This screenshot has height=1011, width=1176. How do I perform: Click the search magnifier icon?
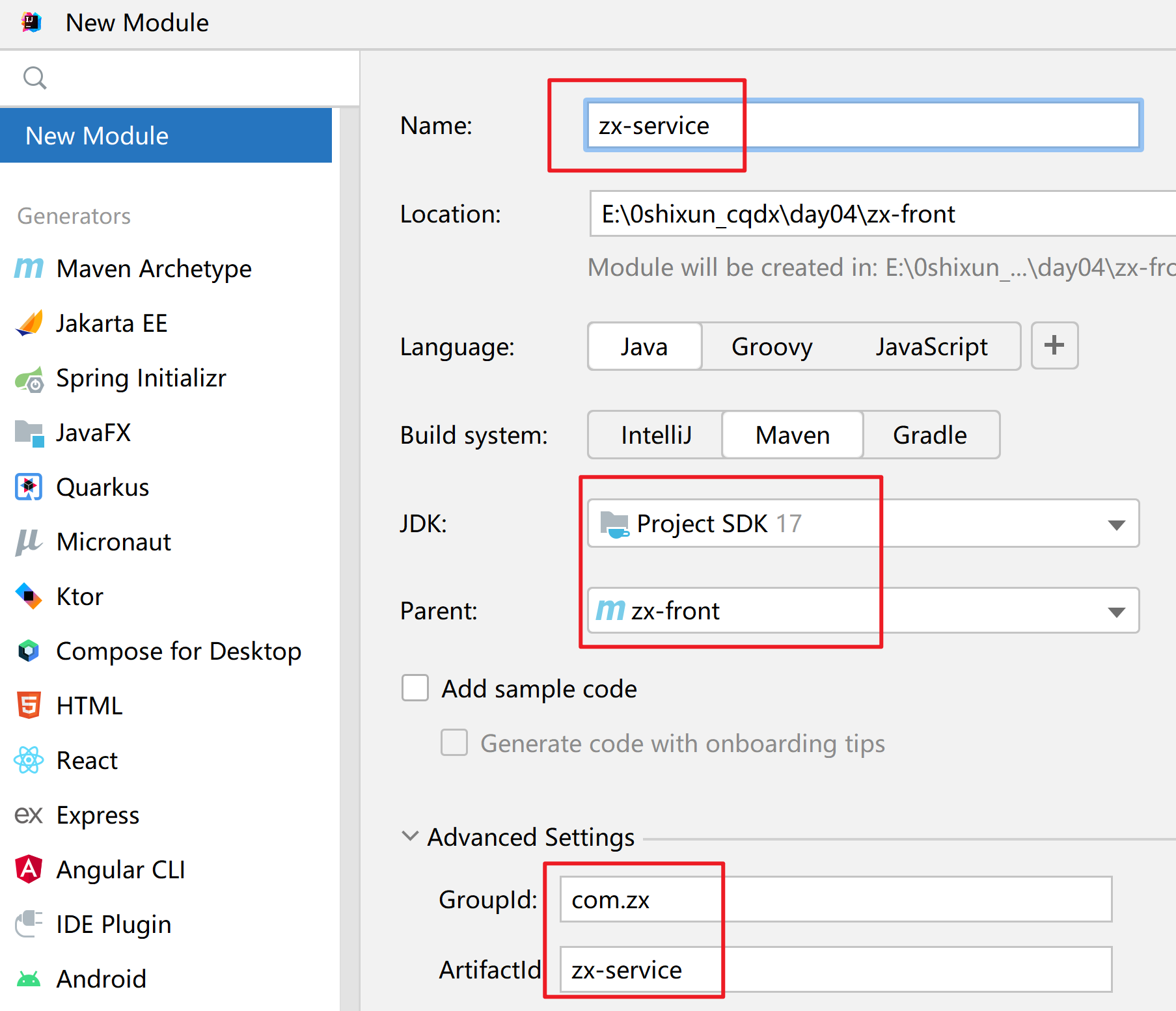click(x=34, y=78)
